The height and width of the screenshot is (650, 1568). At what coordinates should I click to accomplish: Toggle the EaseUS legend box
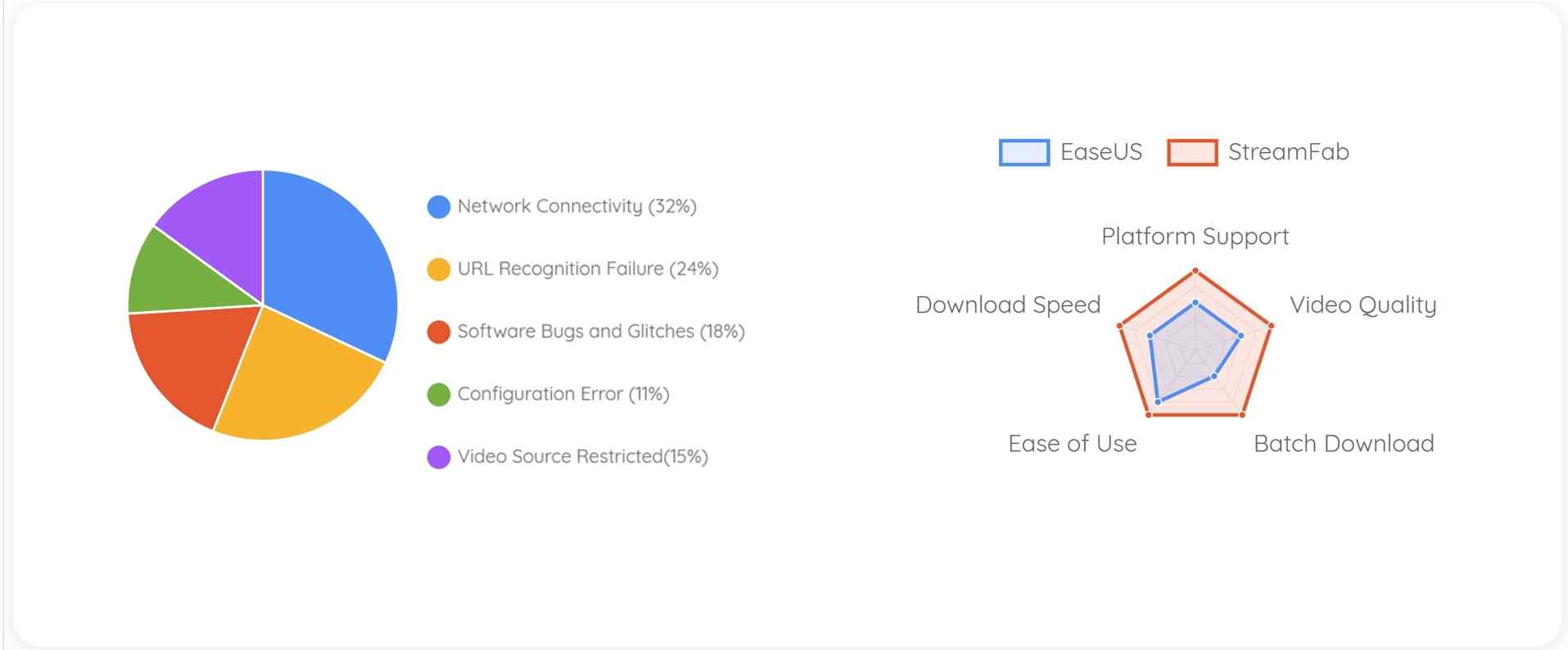(x=1024, y=152)
